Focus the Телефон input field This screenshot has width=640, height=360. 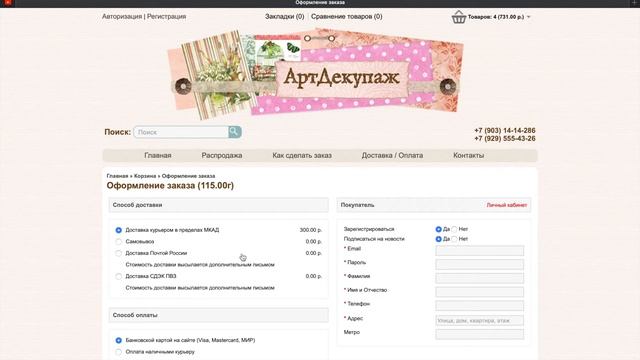pos(480,306)
